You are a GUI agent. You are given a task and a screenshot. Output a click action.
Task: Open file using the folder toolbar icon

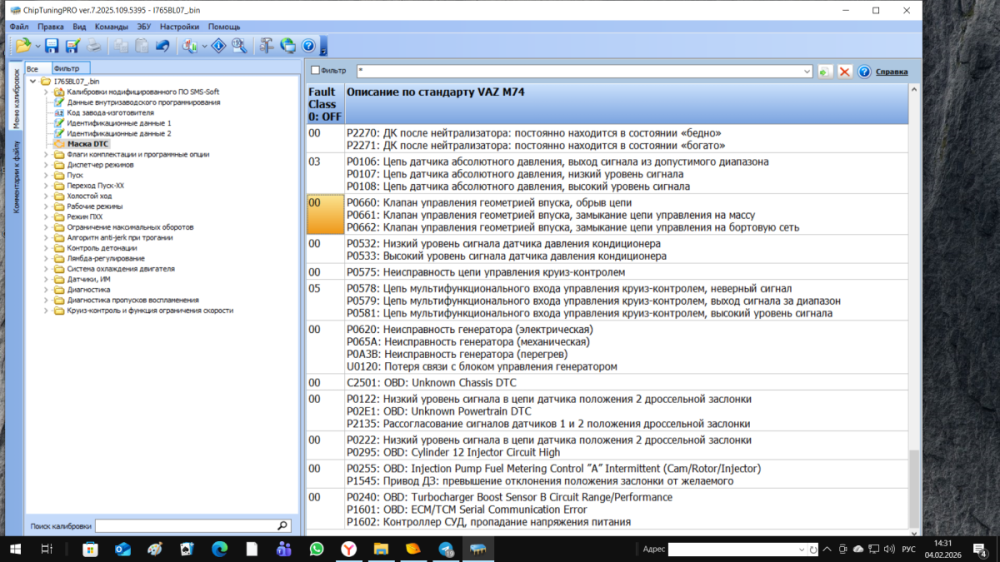[x=23, y=46]
